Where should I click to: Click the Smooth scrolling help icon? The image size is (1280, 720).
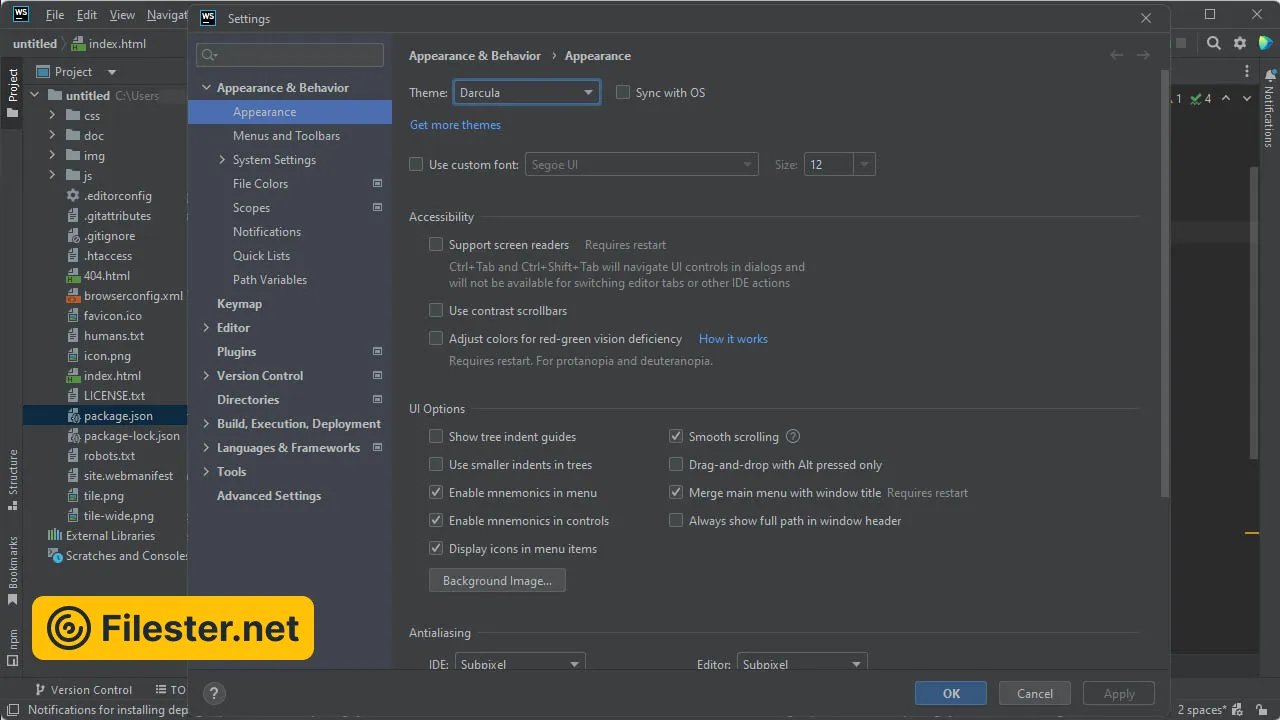click(x=793, y=437)
